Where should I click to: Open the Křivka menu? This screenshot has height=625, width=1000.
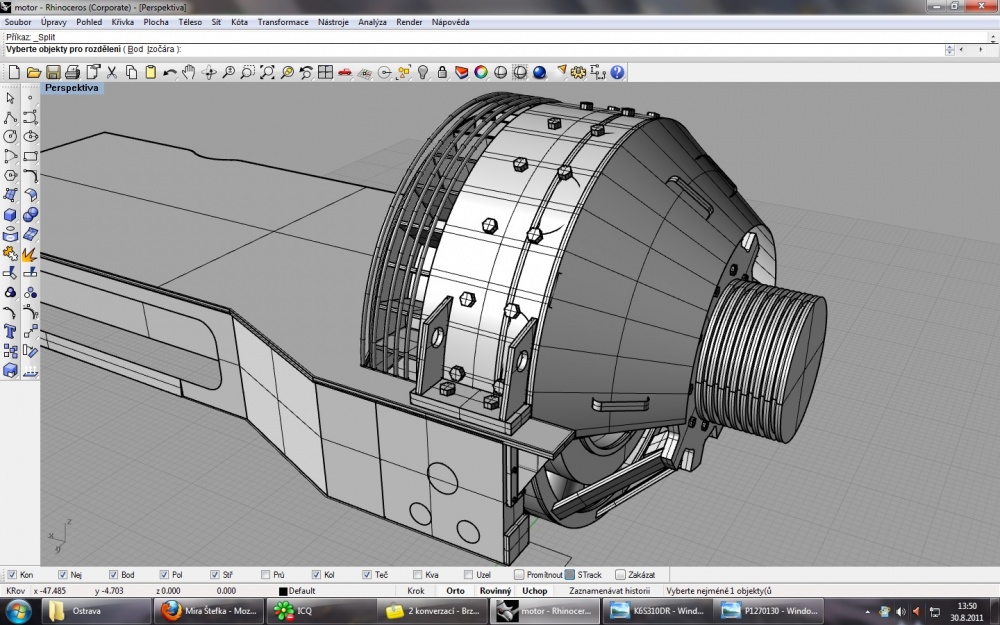point(122,22)
